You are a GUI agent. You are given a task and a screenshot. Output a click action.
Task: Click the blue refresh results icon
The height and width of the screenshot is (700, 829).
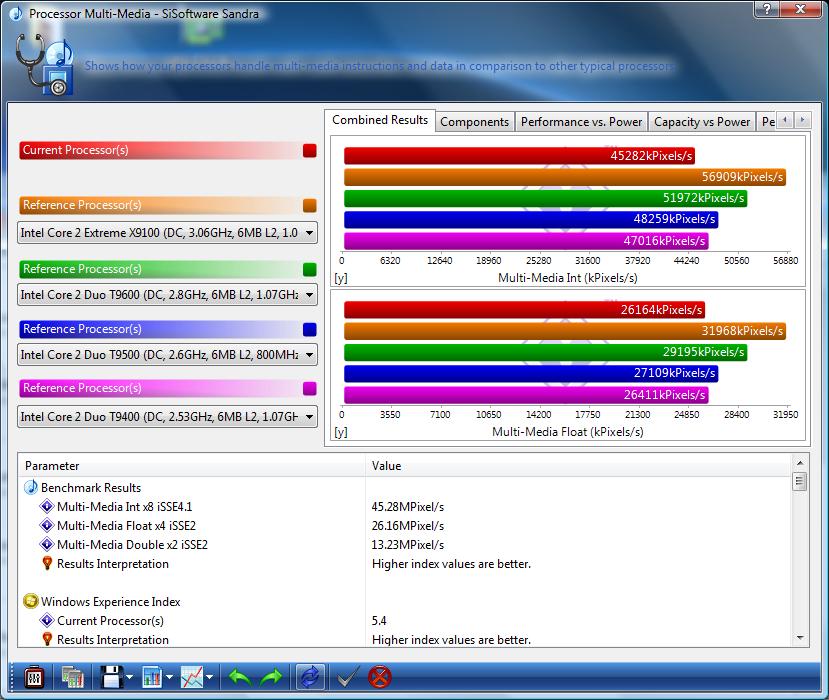coord(310,677)
